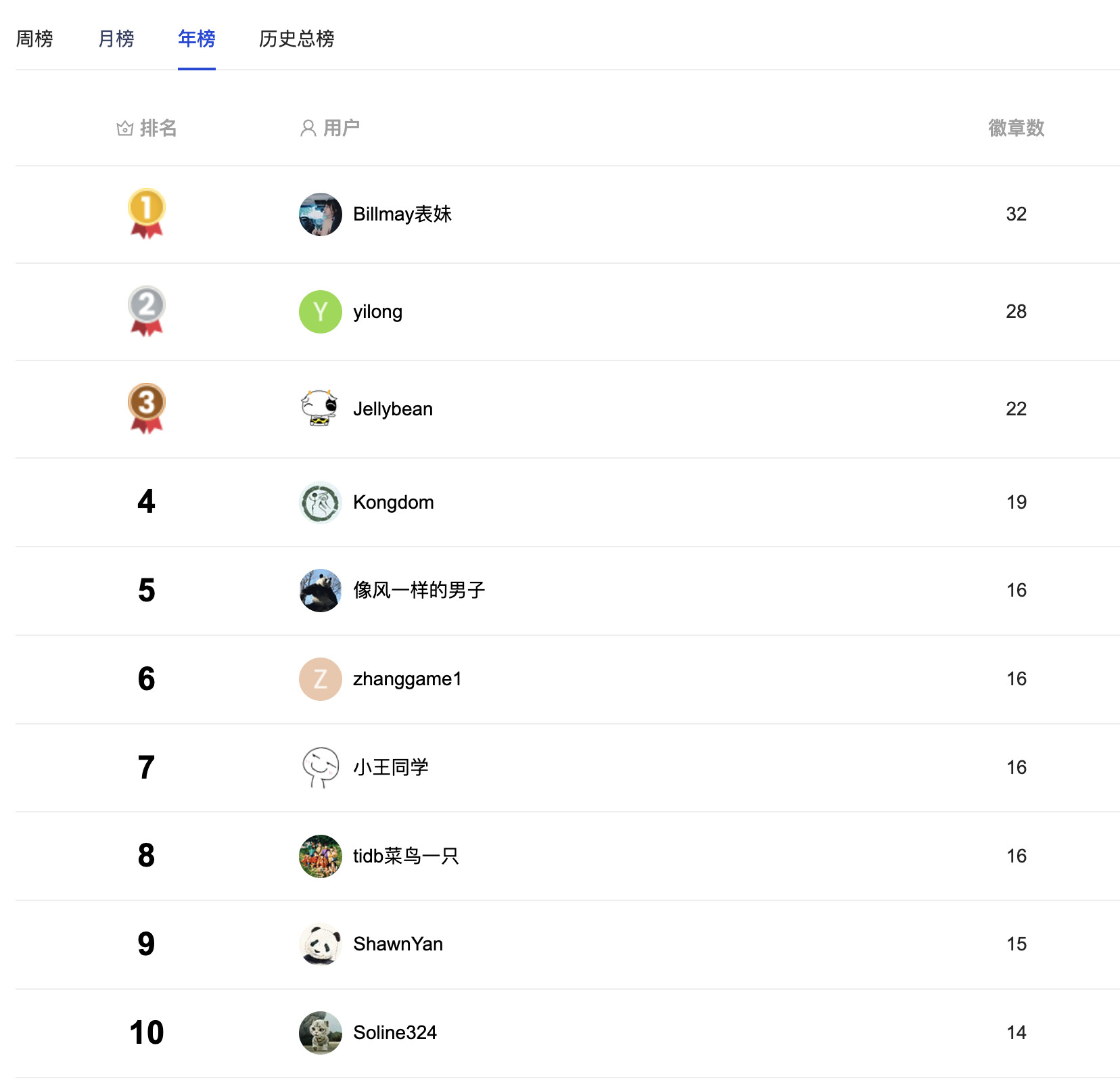Click the silver second-place medal icon
This screenshot has height=1081, width=1120.
[147, 310]
